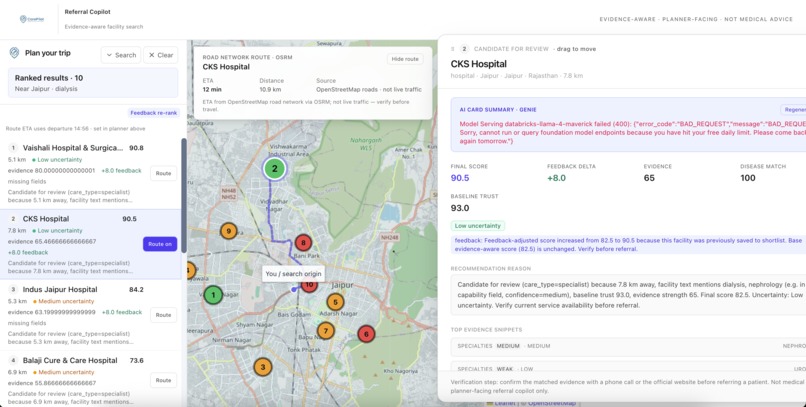This screenshot has width=806, height=407.
Task: Click Medium uncertainty label for Balaji Cure
Action: click(64, 372)
